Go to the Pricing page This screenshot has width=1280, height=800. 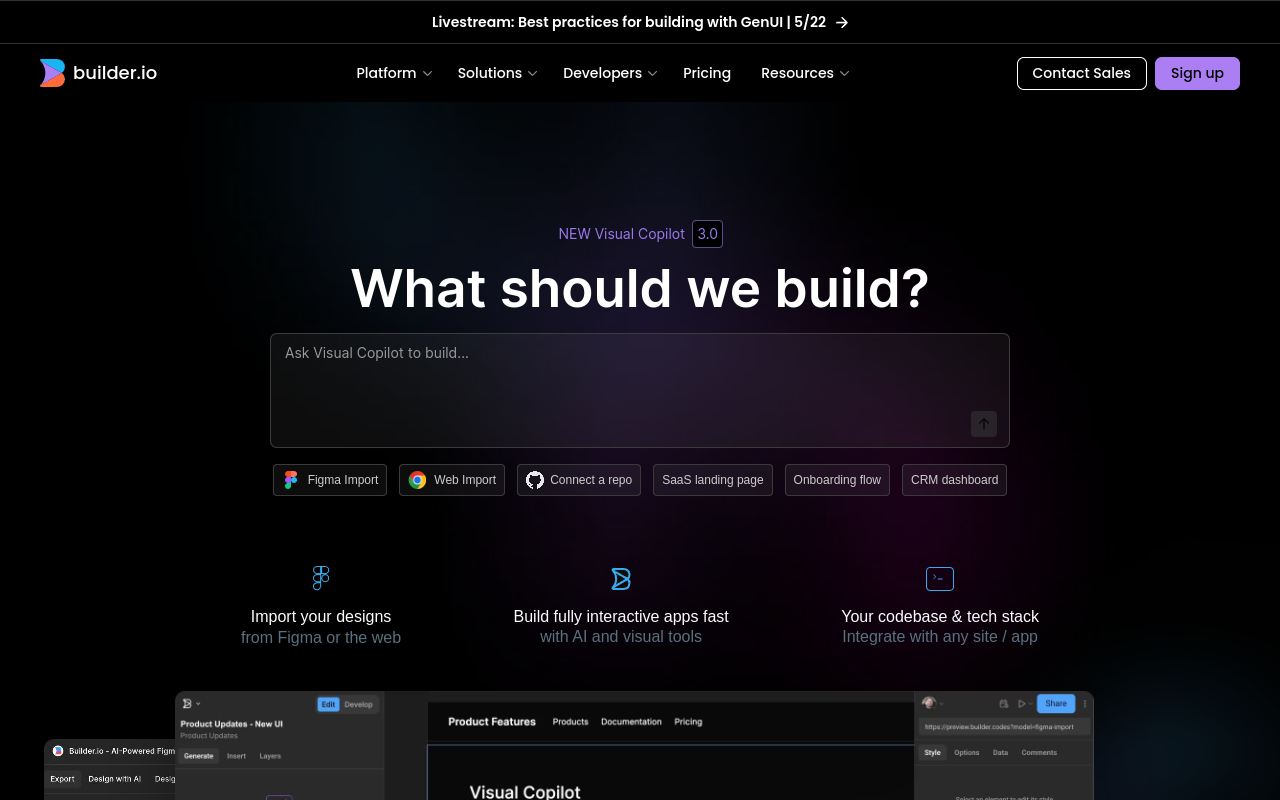(x=707, y=73)
